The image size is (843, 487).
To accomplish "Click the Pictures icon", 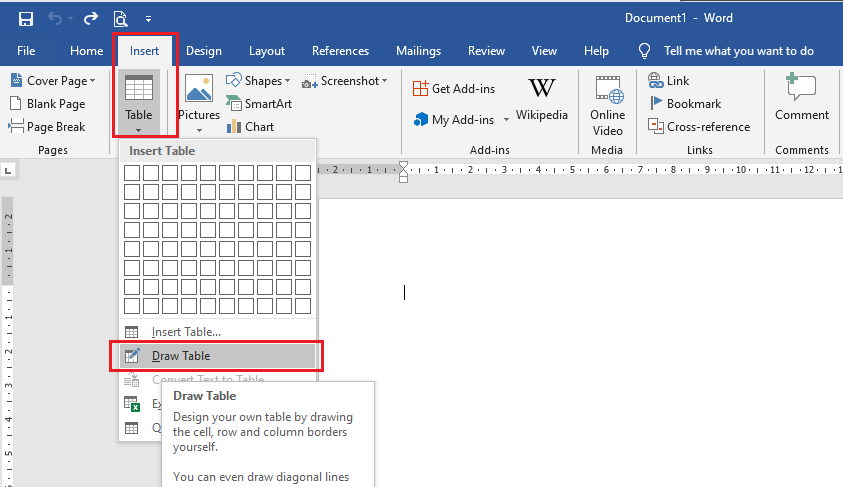I will (199, 88).
